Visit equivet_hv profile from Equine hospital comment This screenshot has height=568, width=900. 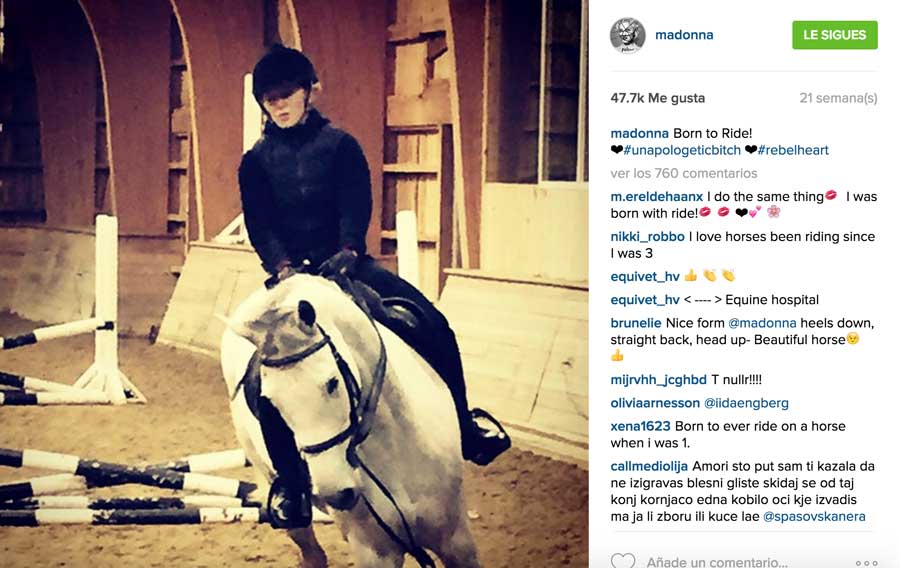click(645, 300)
